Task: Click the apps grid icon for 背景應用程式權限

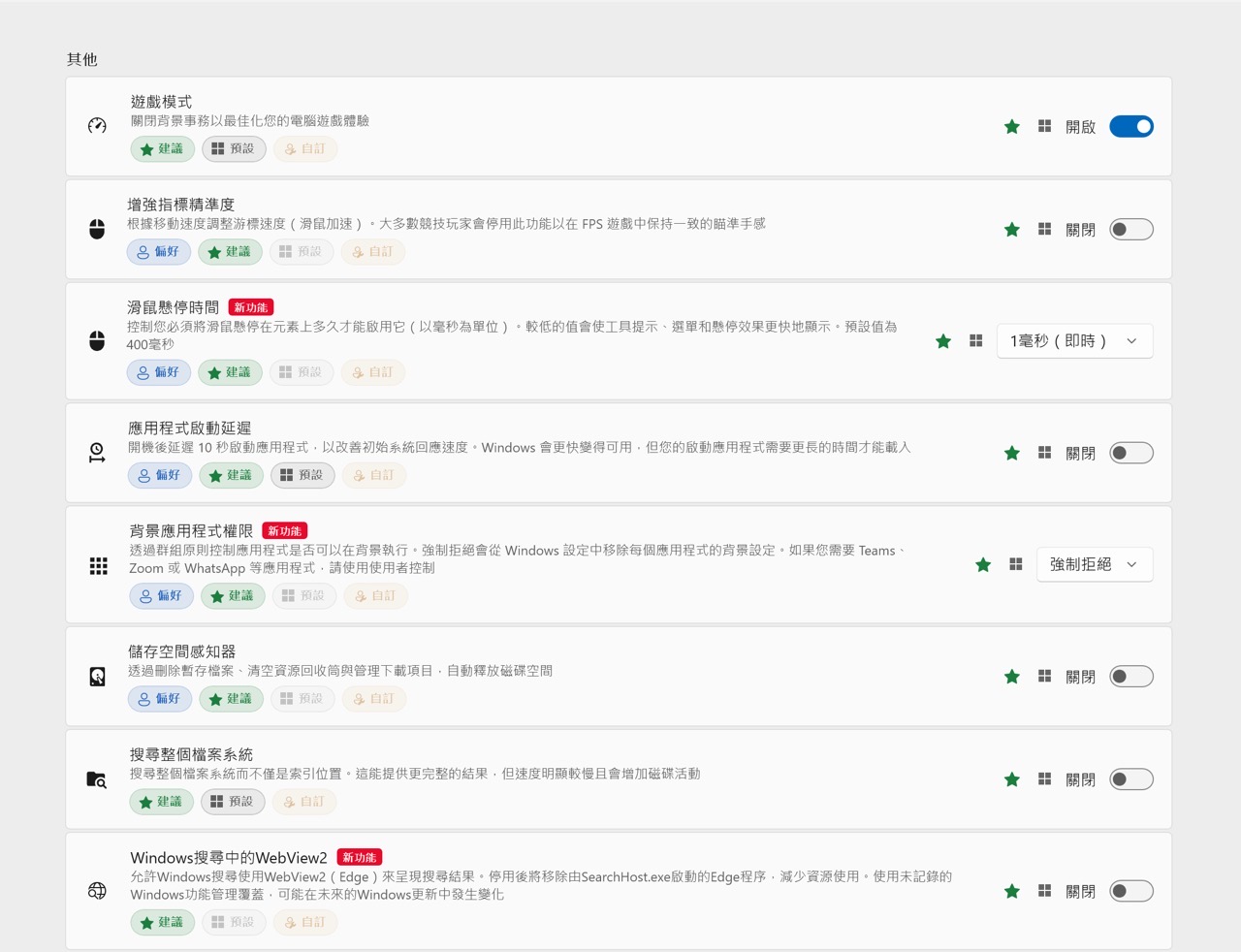Action: coord(98,565)
